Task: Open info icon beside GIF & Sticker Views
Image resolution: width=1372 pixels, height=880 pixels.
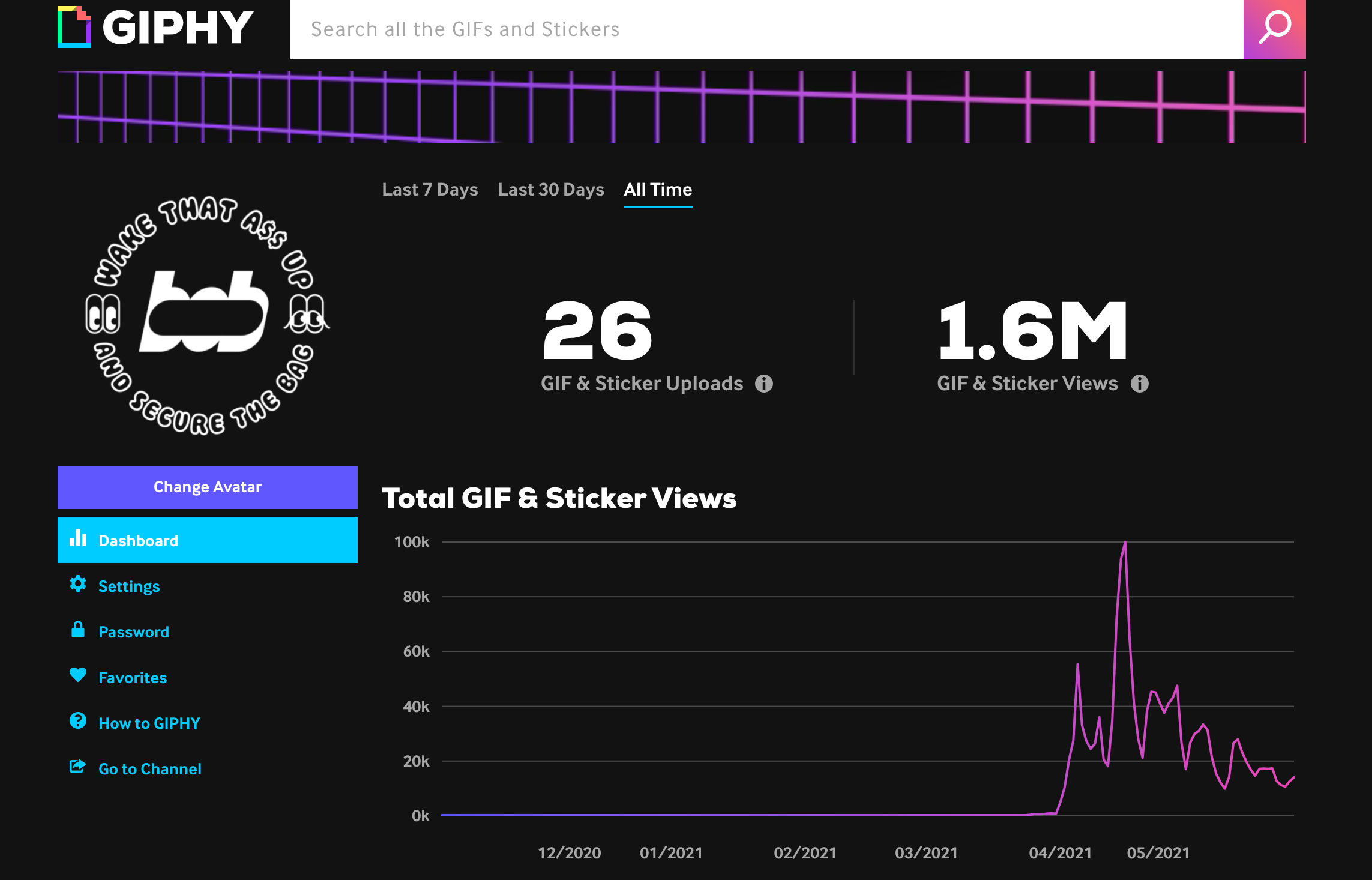Action: (x=1139, y=384)
